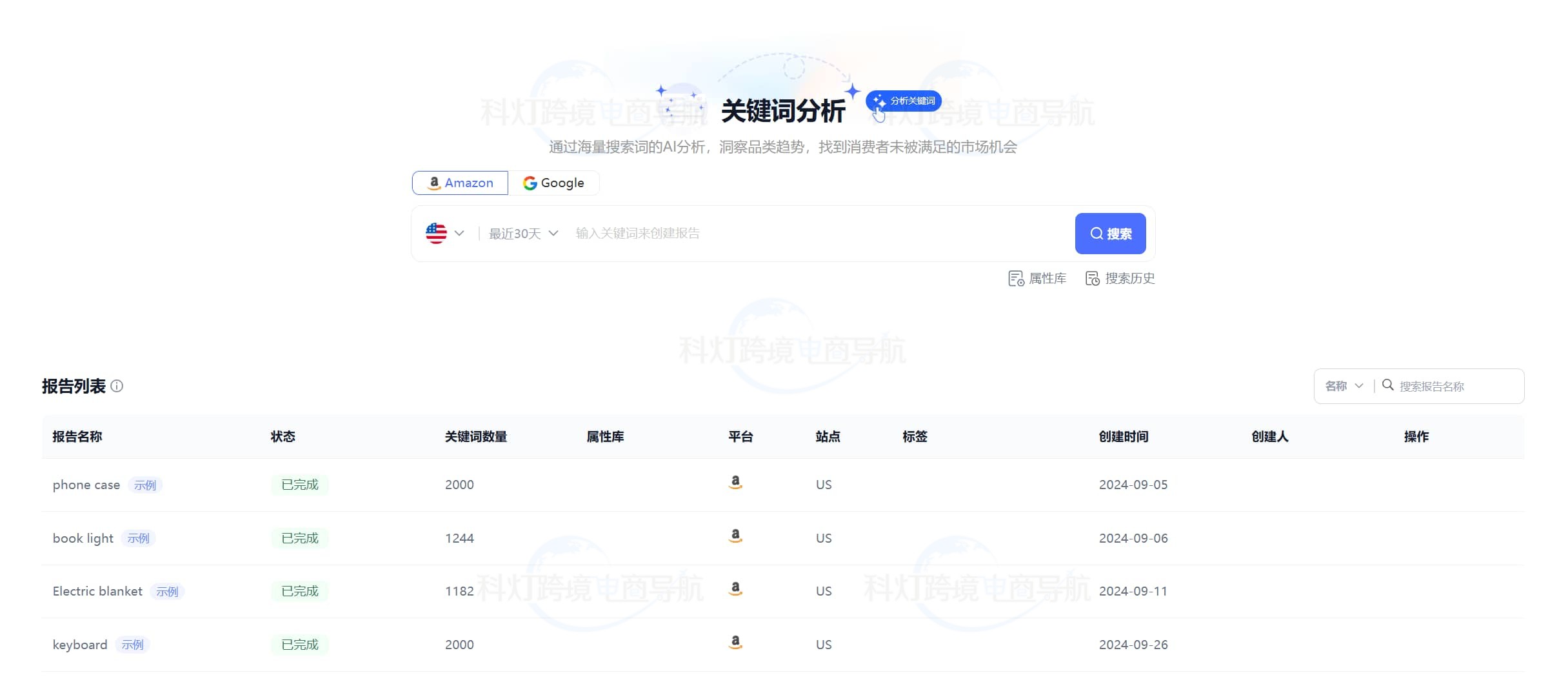
Task: Open the 搜索历史 panel icon
Action: 1092,278
